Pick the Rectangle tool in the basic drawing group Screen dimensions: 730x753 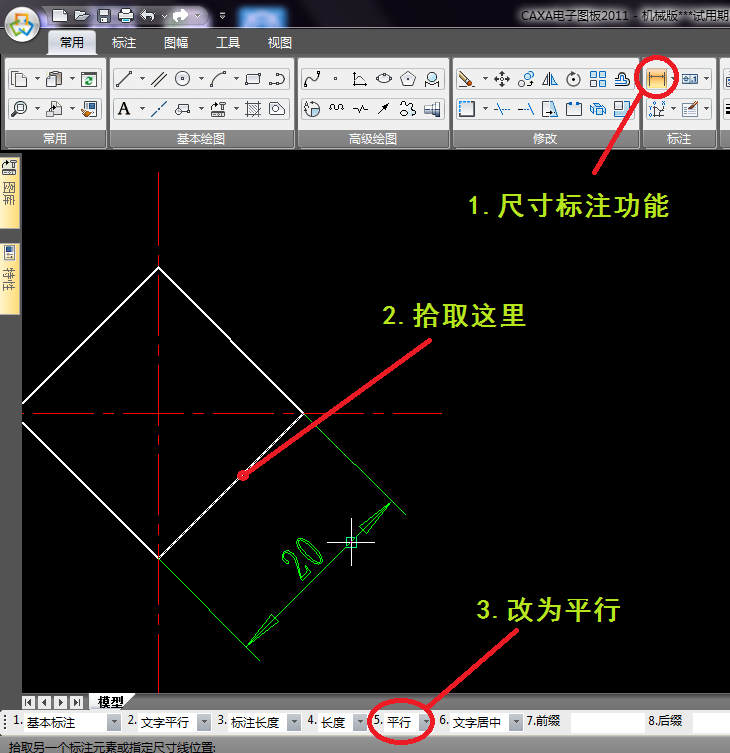coord(253,79)
